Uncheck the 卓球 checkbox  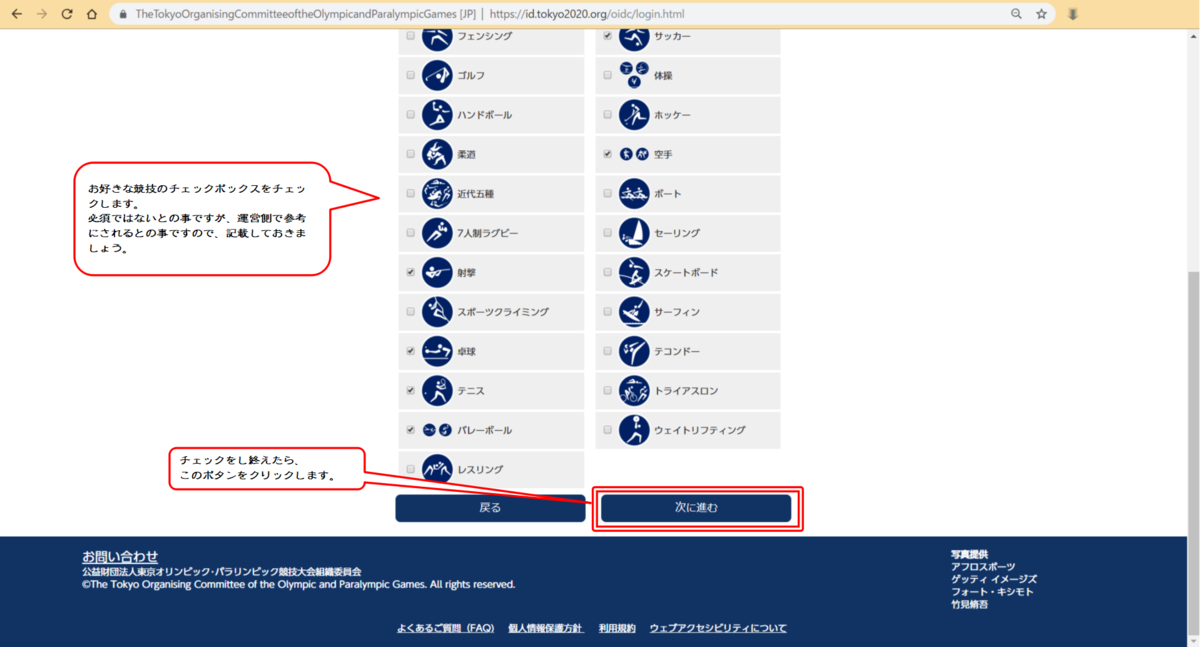[x=410, y=351]
